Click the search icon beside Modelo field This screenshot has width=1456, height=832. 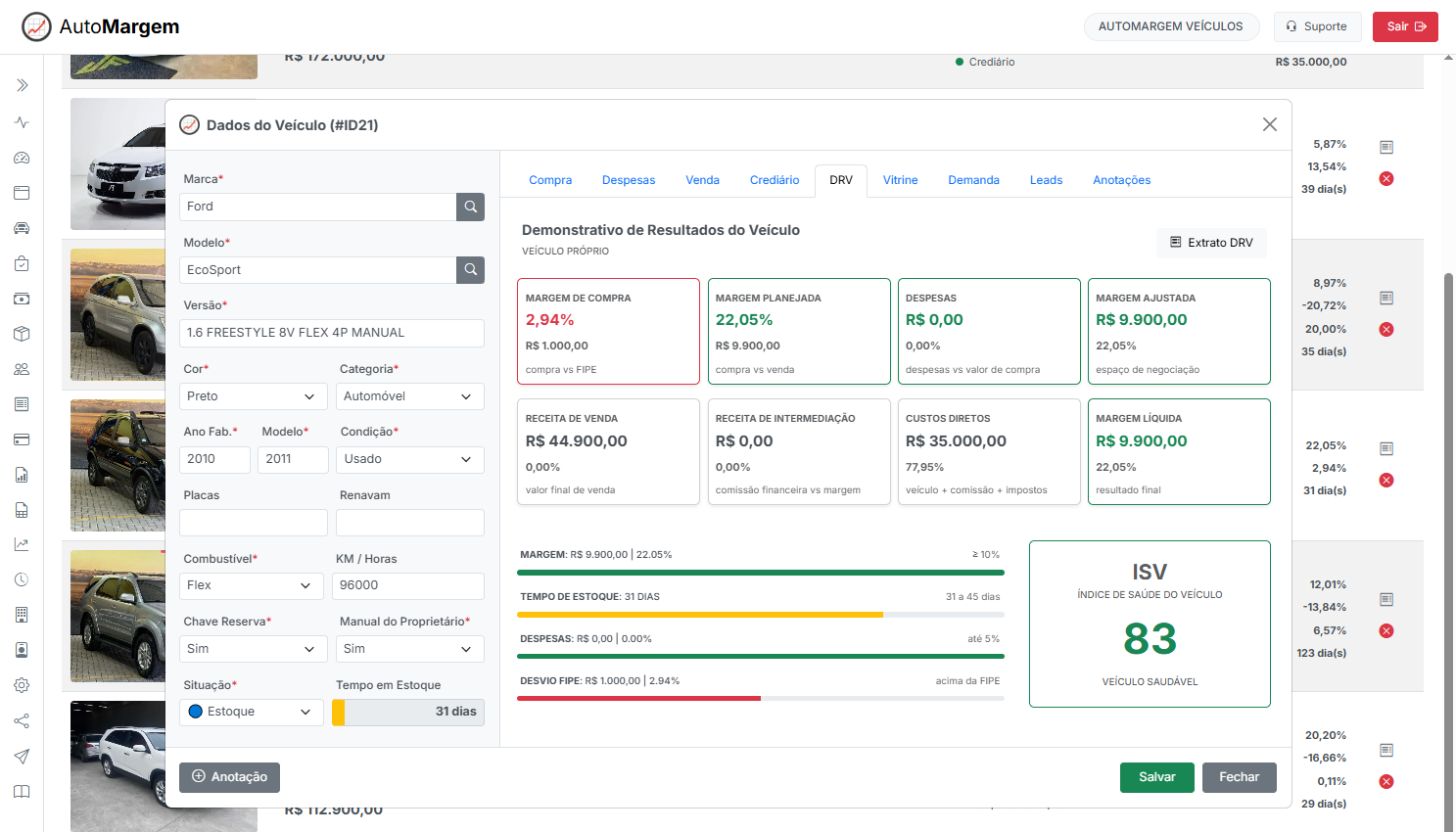(x=470, y=270)
